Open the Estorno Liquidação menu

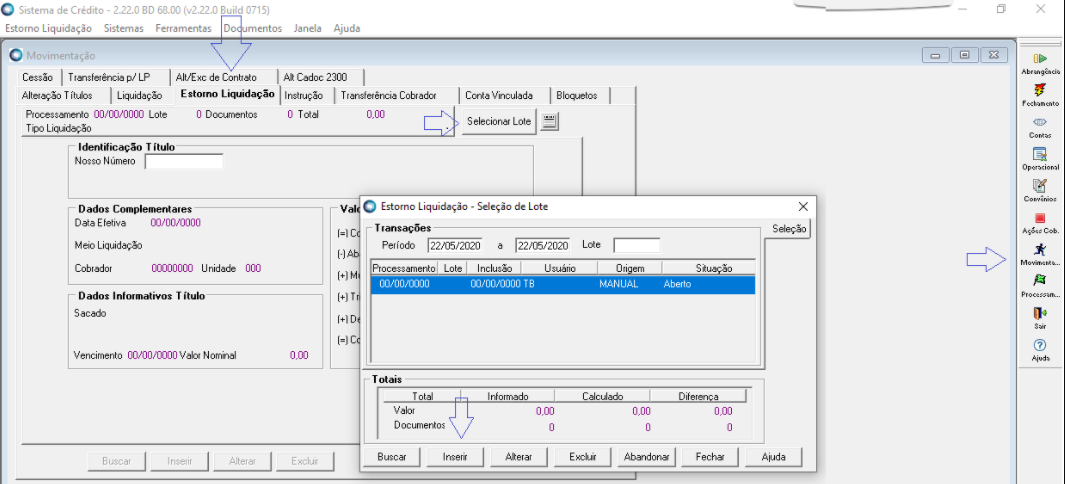tap(48, 29)
